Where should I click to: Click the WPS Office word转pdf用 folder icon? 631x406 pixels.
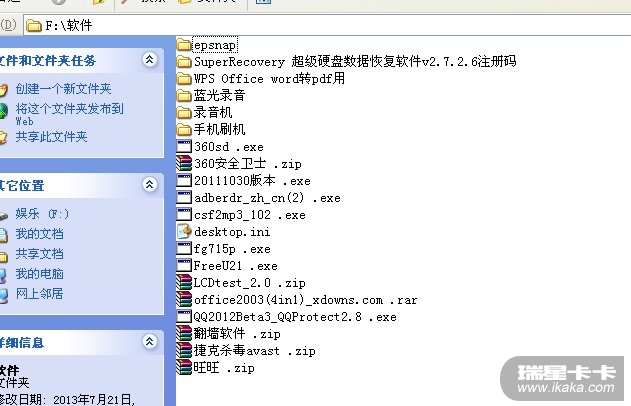click(x=184, y=78)
